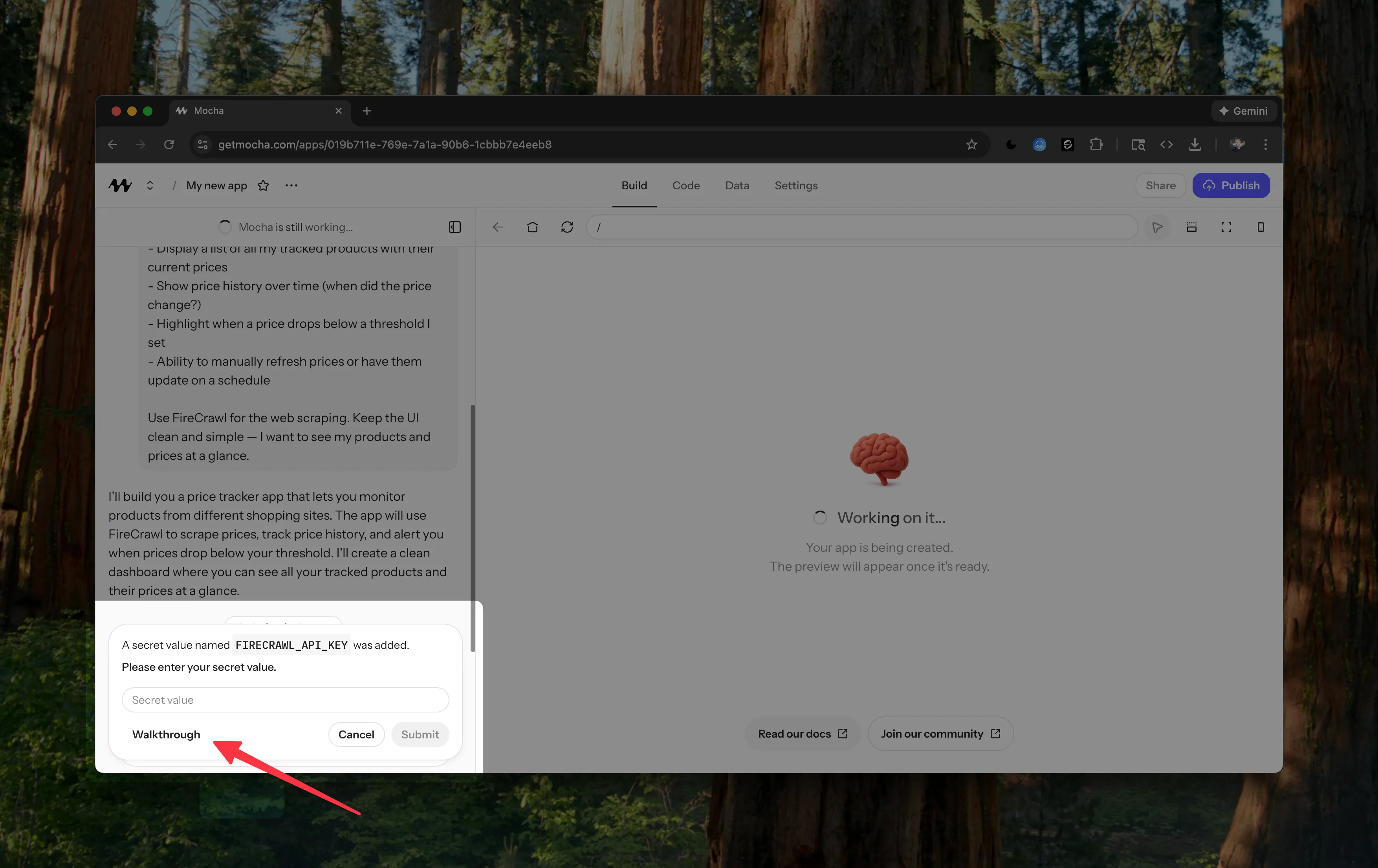Reload the app preview
Viewport: 1378px width, 868px height.
point(567,227)
